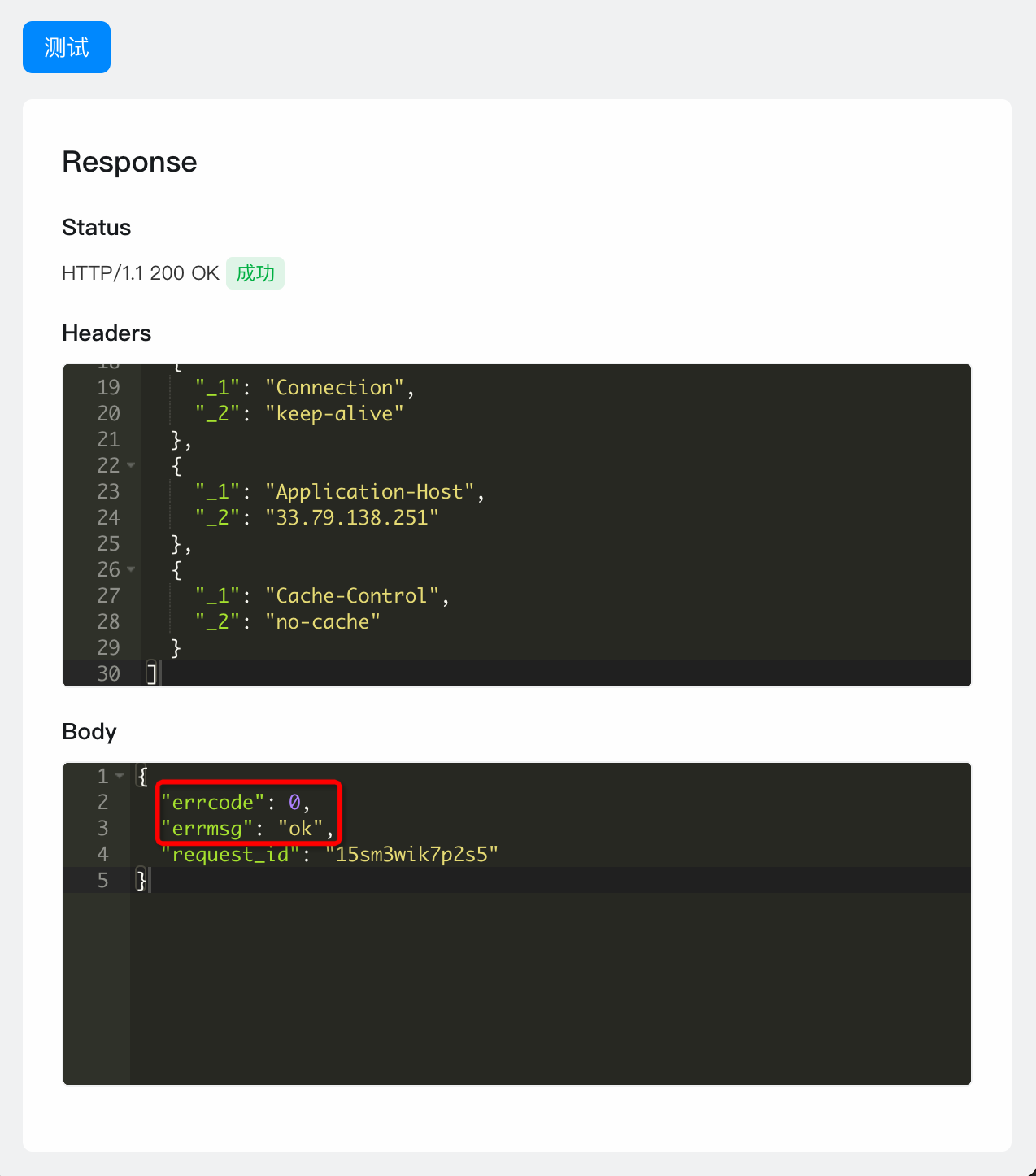The image size is (1036, 1176).
Task: Click the request_id value "15sm3wik7p2s5"
Action: (x=411, y=855)
